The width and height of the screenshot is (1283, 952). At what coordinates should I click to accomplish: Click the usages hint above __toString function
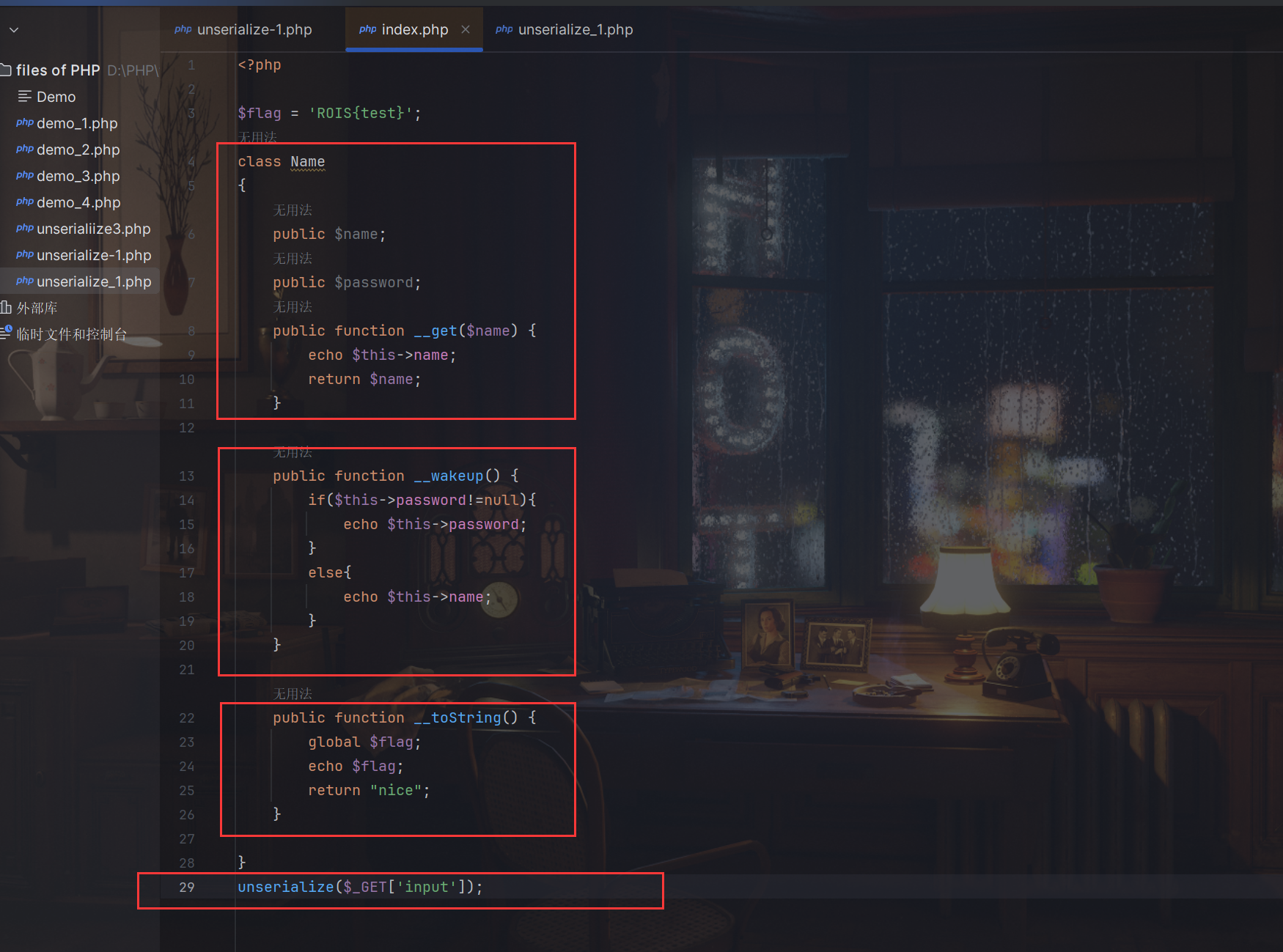point(293,693)
